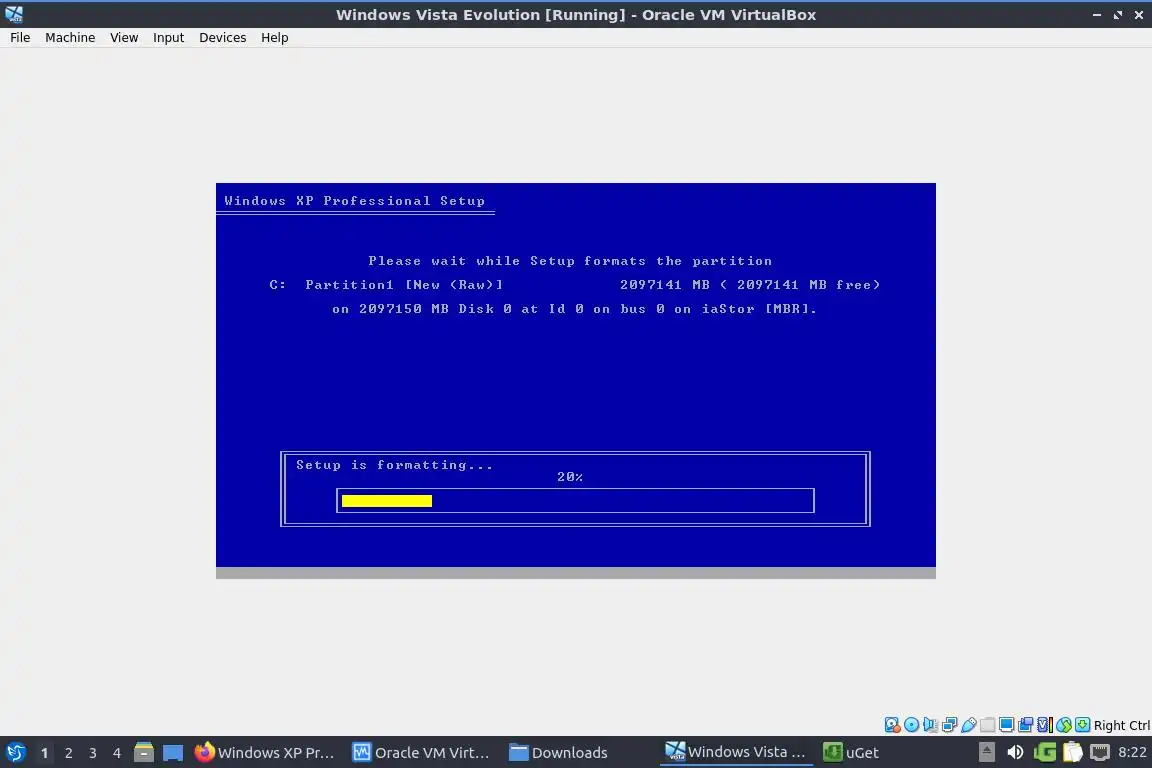Switch to workspace 2
Image resolution: width=1152 pixels, height=768 pixels.
coord(68,753)
